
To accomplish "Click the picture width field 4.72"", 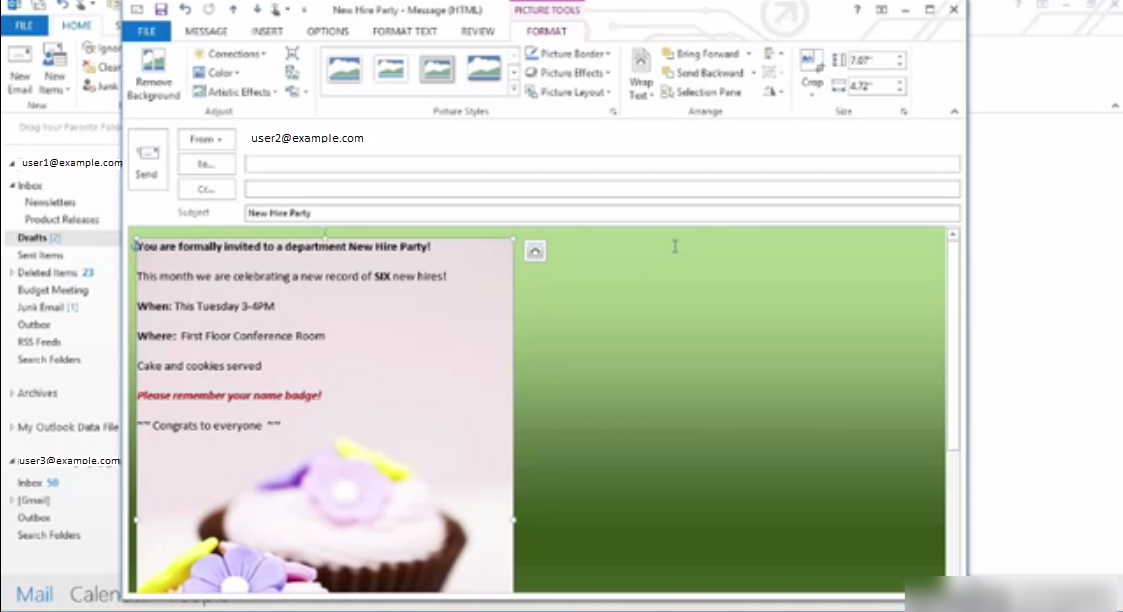I will [x=872, y=87].
